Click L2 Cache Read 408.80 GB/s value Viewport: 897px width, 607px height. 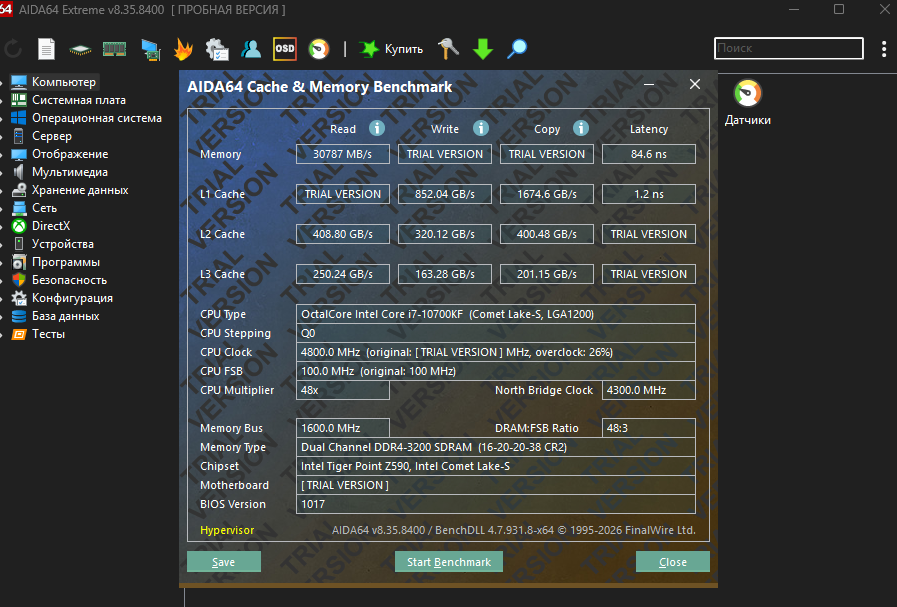pyautogui.click(x=343, y=234)
